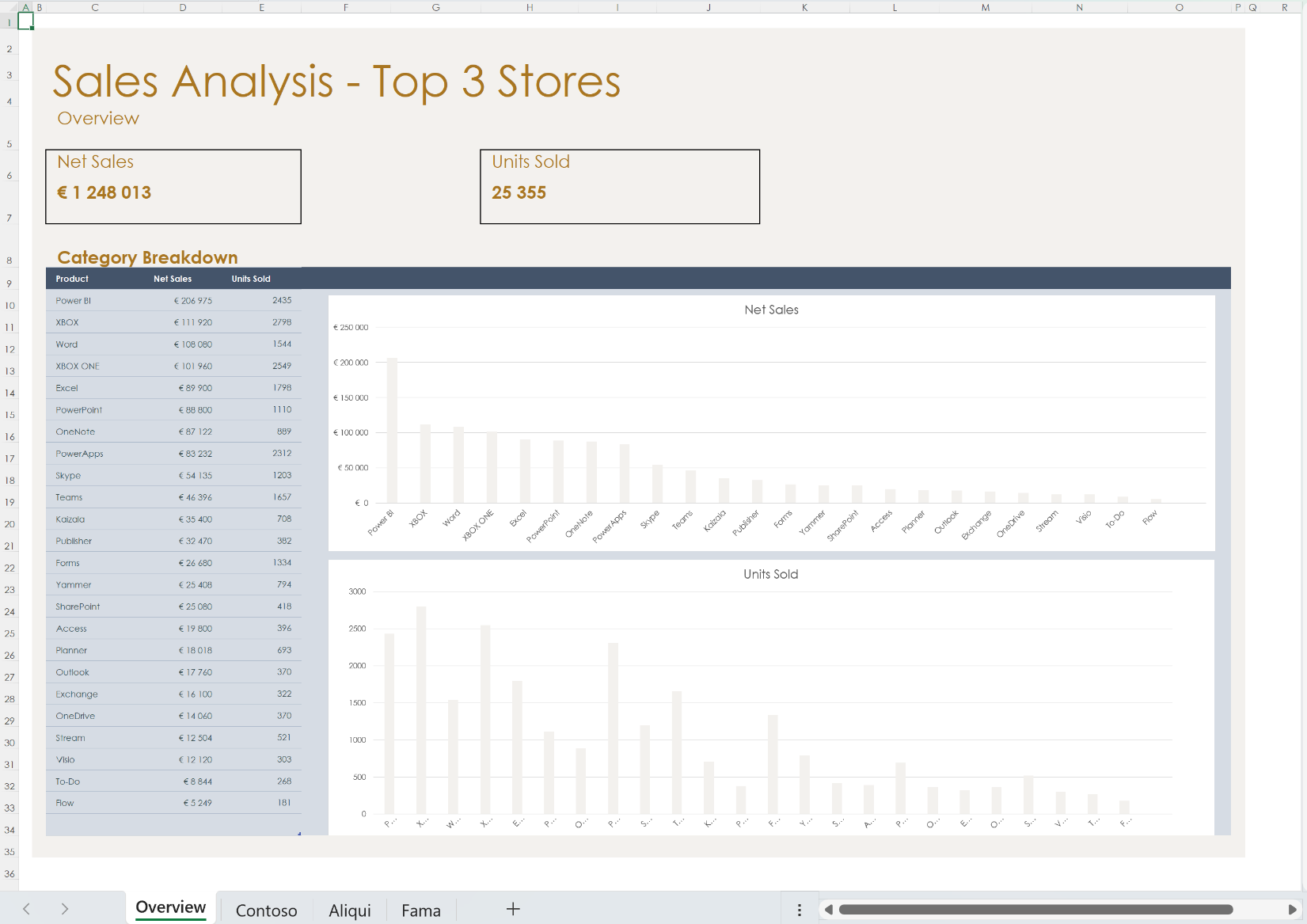Screen dimensions: 1307x924
Task: Click the select-all corner of the grid
Action: [x=9, y=7]
